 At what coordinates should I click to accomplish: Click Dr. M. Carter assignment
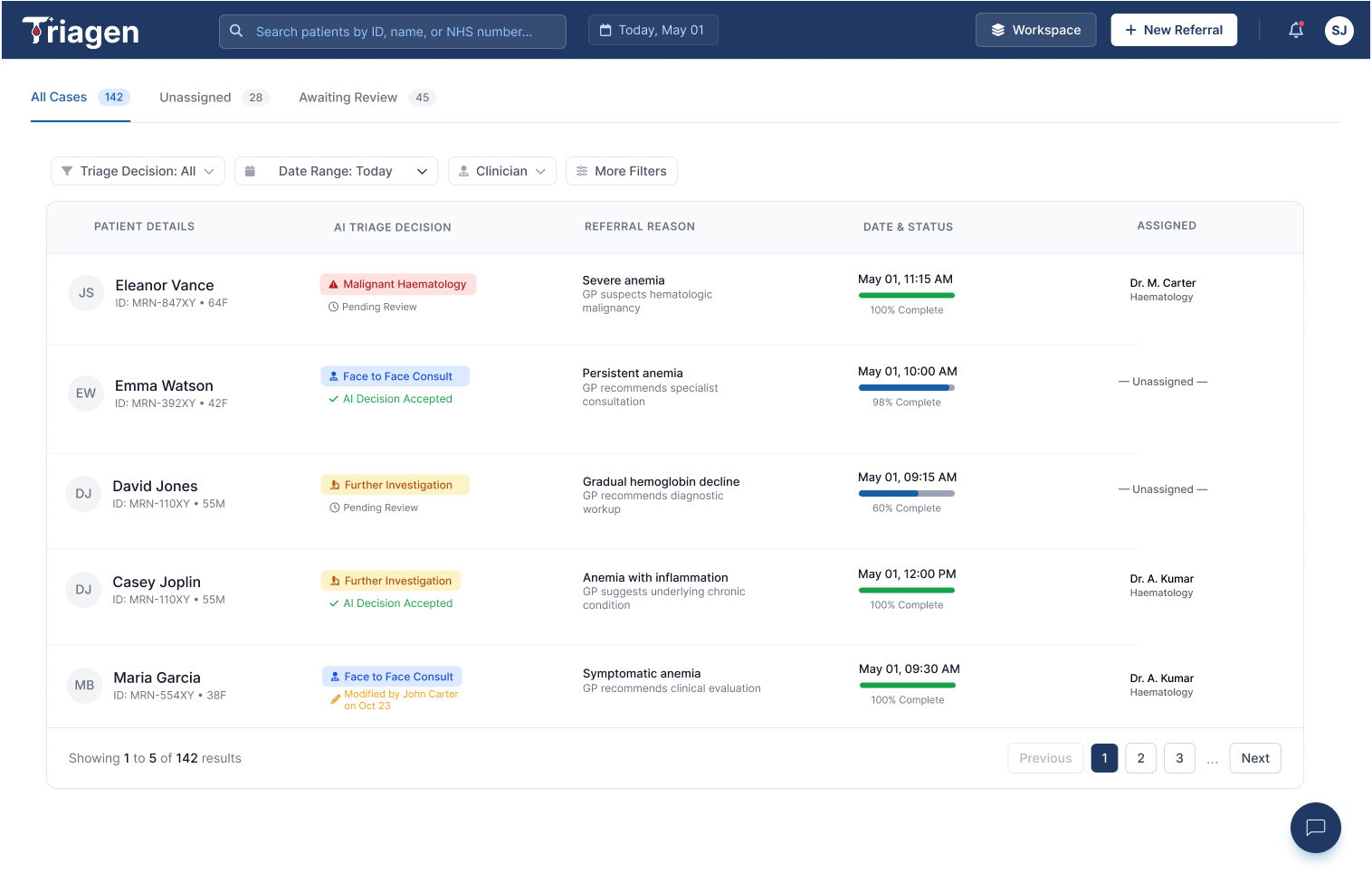pyautogui.click(x=1162, y=289)
